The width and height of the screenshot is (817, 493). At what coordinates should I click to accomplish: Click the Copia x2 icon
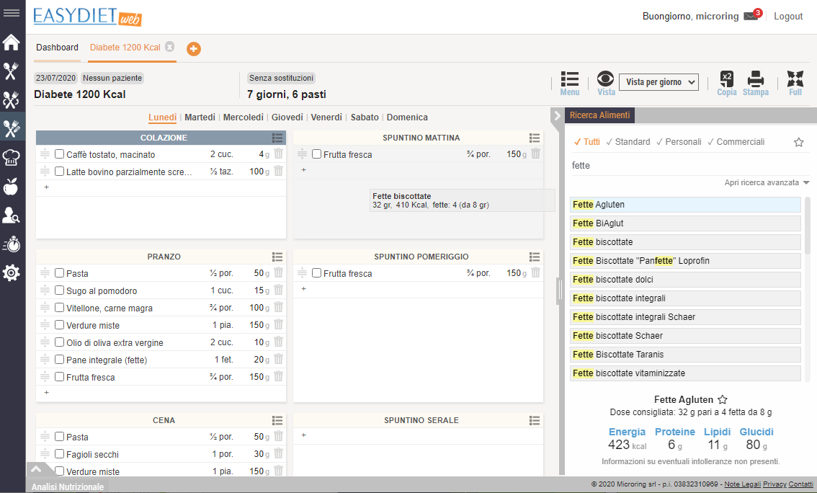(726, 79)
